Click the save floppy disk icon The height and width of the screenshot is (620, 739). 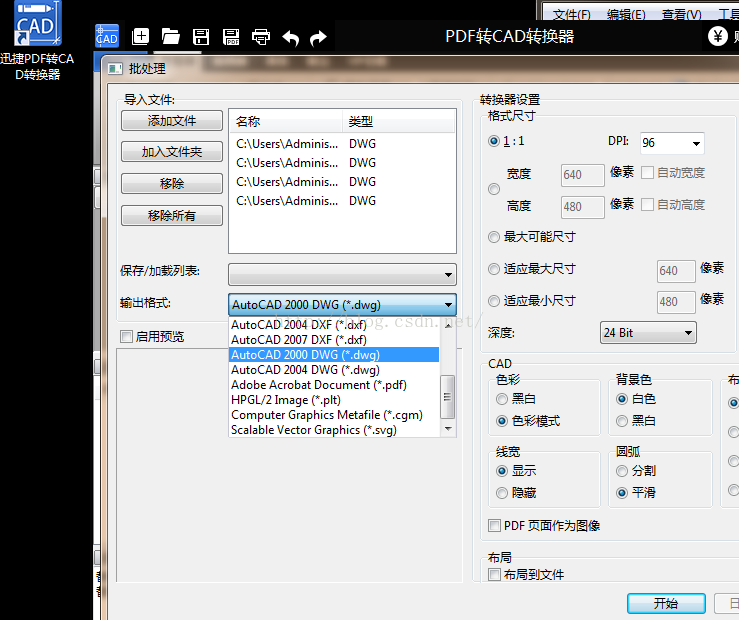pos(201,37)
